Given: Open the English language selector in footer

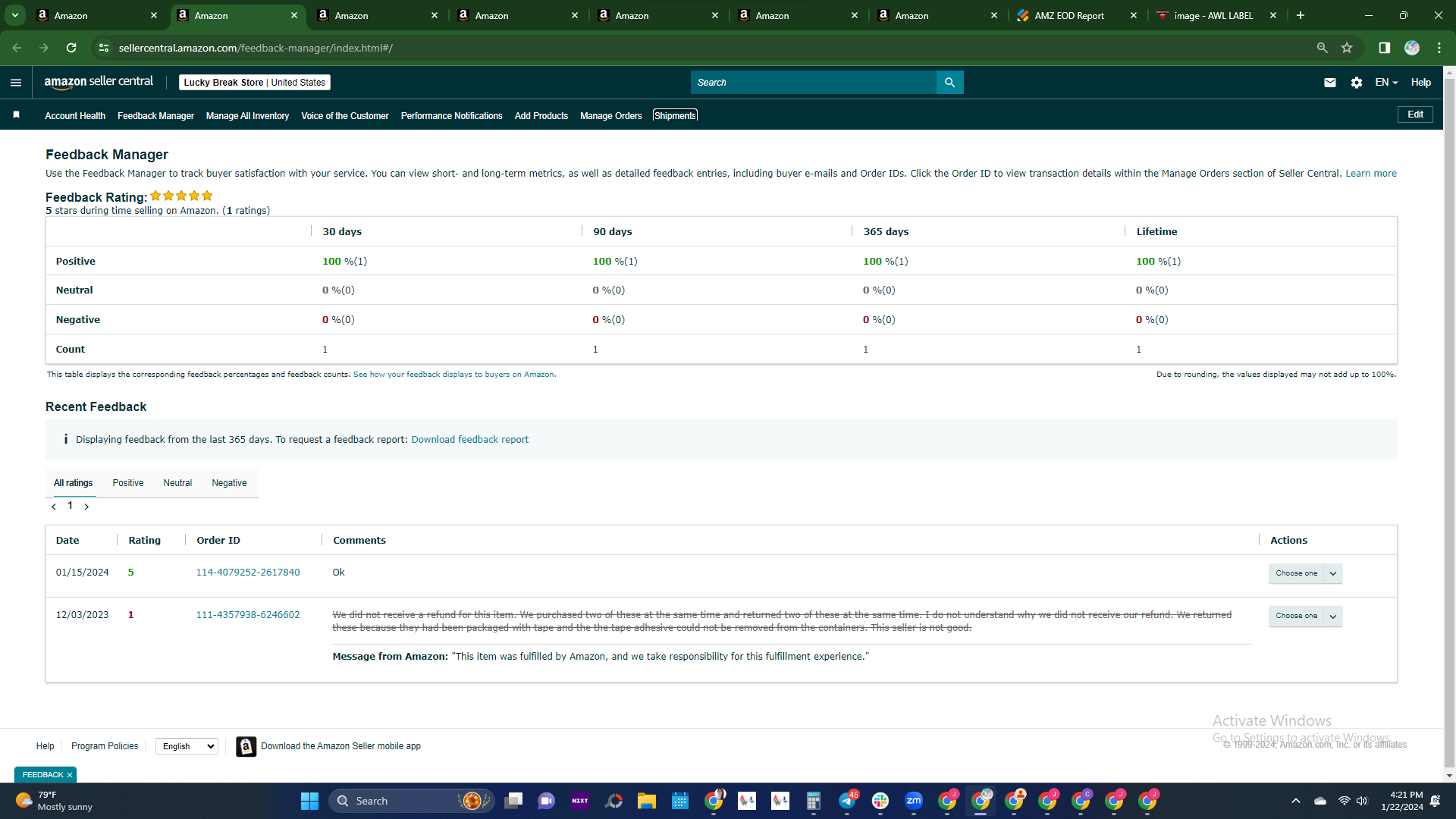Looking at the screenshot, I should 187,746.
